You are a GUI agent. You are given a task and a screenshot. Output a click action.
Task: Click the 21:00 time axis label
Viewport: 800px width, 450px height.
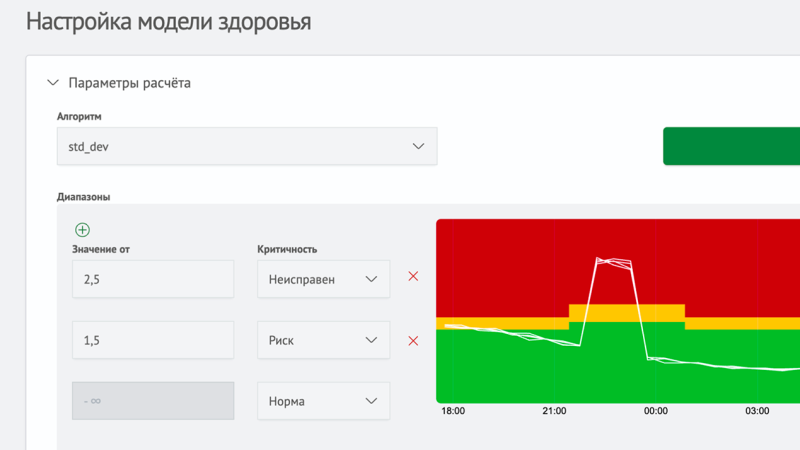pos(554,411)
